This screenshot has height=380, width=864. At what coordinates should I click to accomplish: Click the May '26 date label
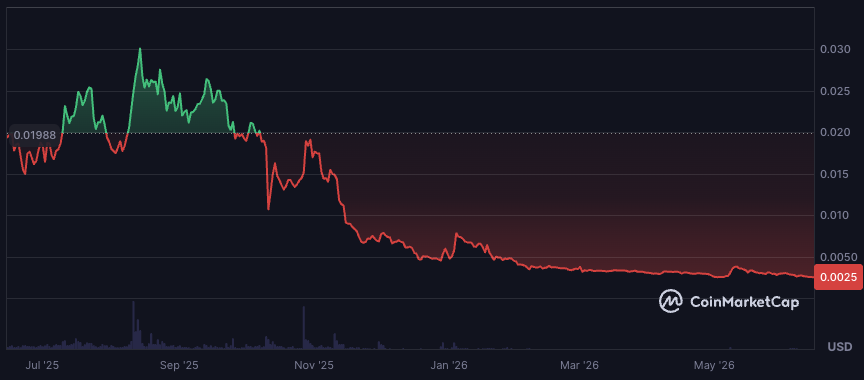[x=714, y=365]
